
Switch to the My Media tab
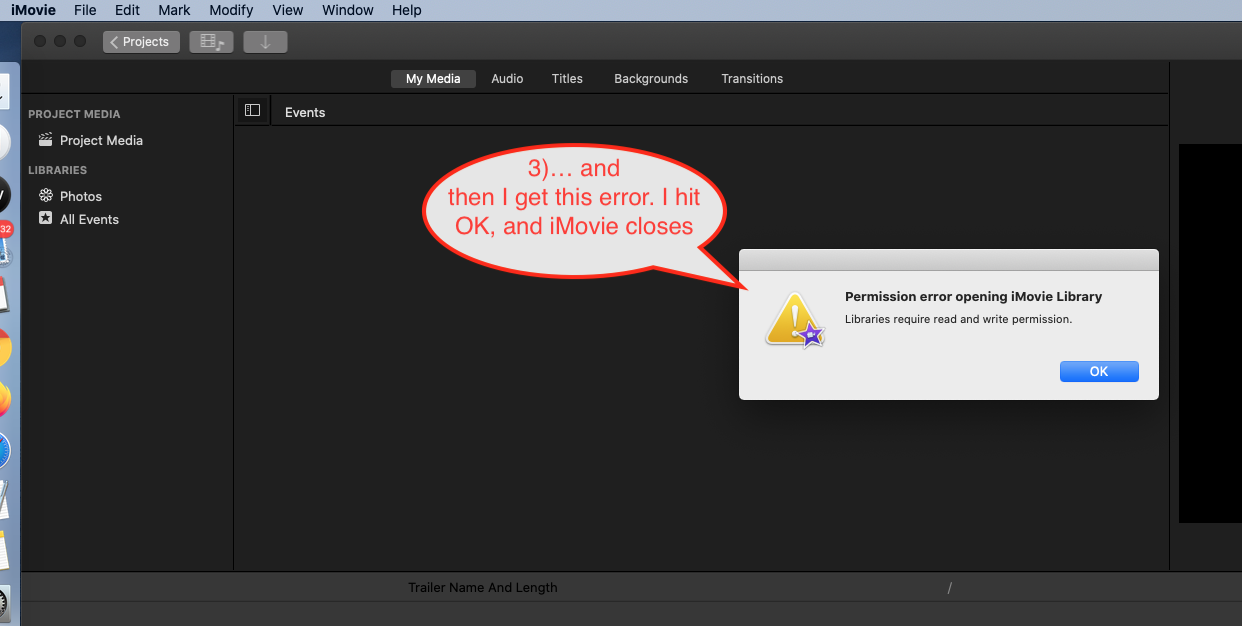433,79
